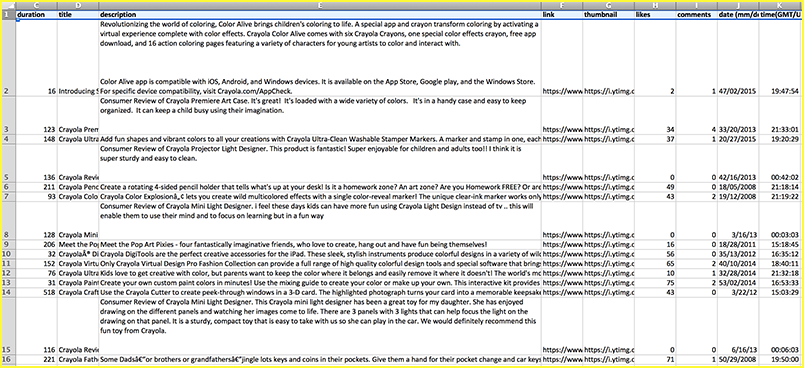
Task: Select duration cell with value 93
Action: coord(36,196)
